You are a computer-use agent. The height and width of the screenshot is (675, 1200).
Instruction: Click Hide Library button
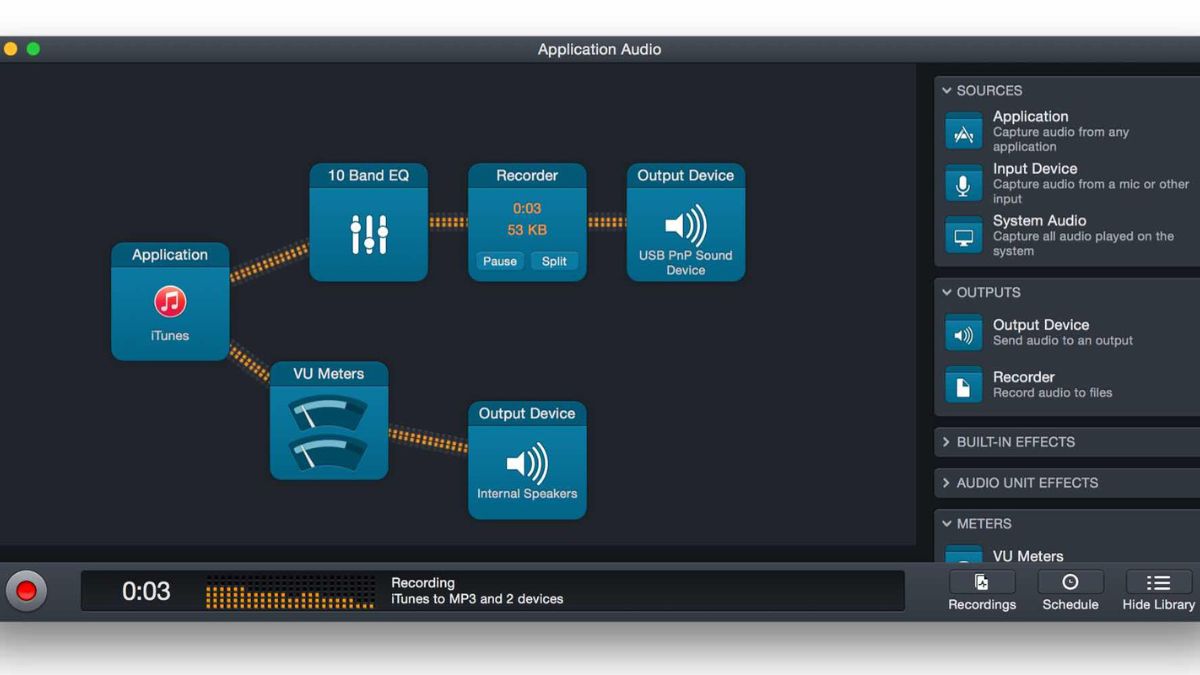click(1158, 591)
